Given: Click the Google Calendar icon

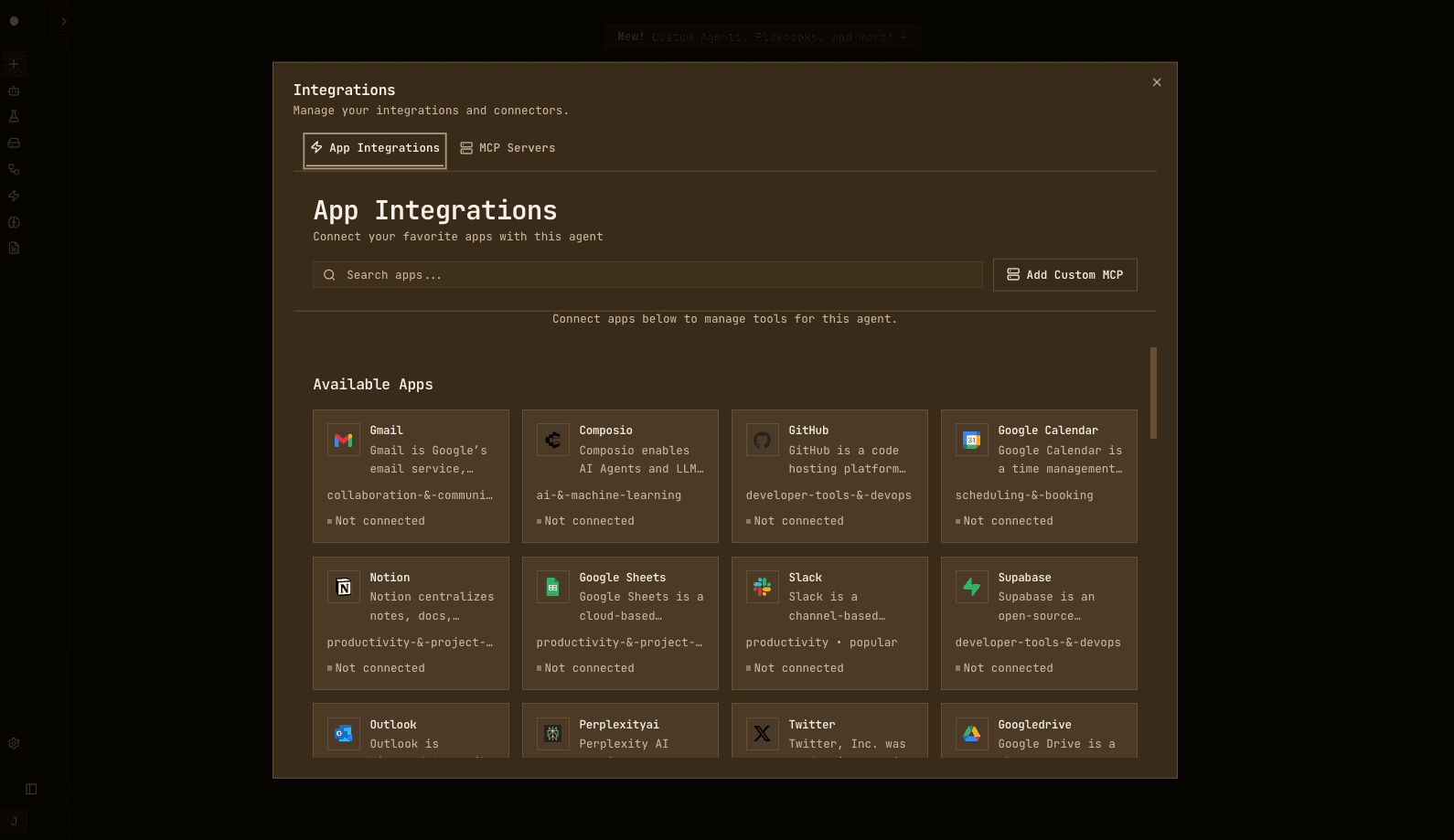Looking at the screenshot, I should [971, 440].
